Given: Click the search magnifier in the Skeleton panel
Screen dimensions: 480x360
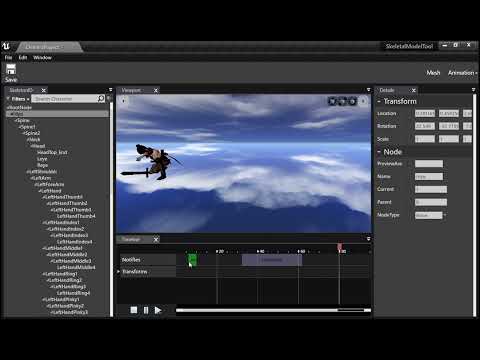Looking at the screenshot, I should click(x=101, y=98).
